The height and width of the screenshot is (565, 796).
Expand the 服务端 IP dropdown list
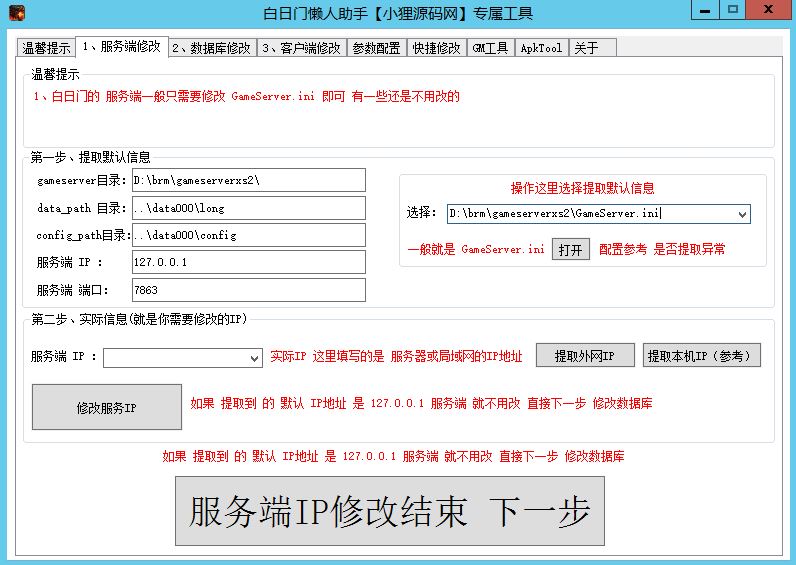(254, 358)
